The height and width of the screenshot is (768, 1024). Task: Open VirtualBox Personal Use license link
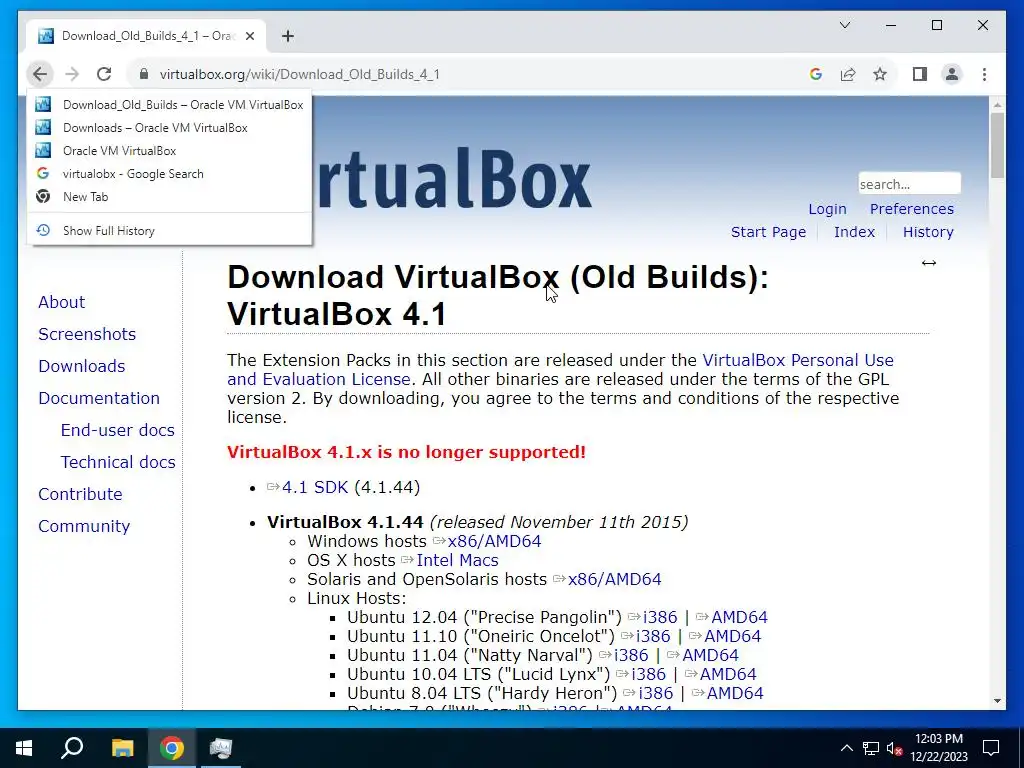(798, 360)
